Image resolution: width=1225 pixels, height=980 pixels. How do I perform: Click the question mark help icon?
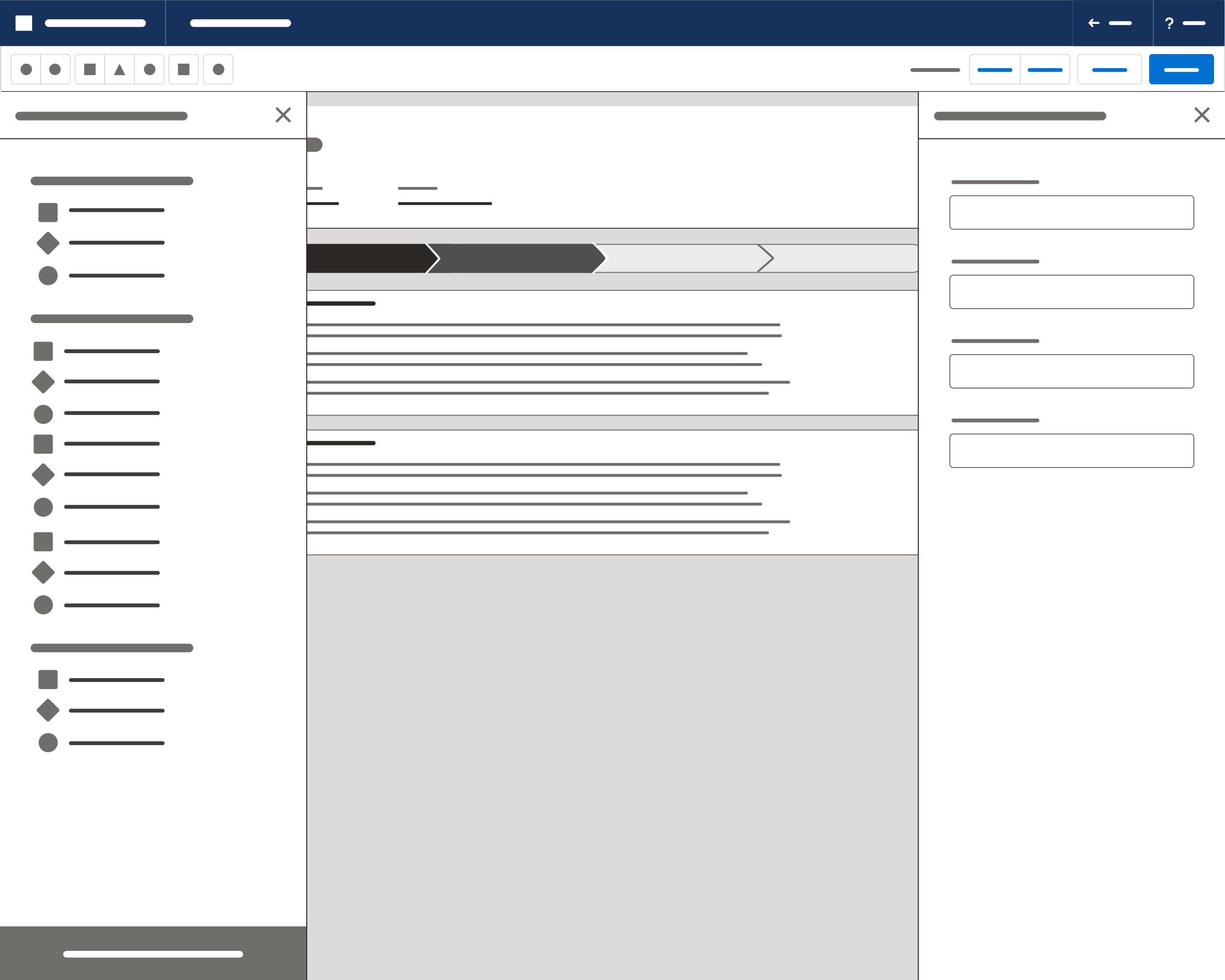(1169, 23)
